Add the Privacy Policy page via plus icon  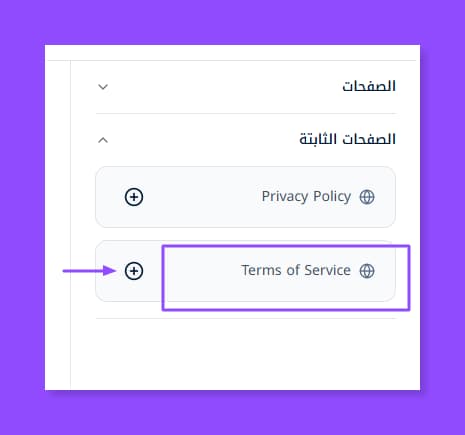tap(134, 197)
